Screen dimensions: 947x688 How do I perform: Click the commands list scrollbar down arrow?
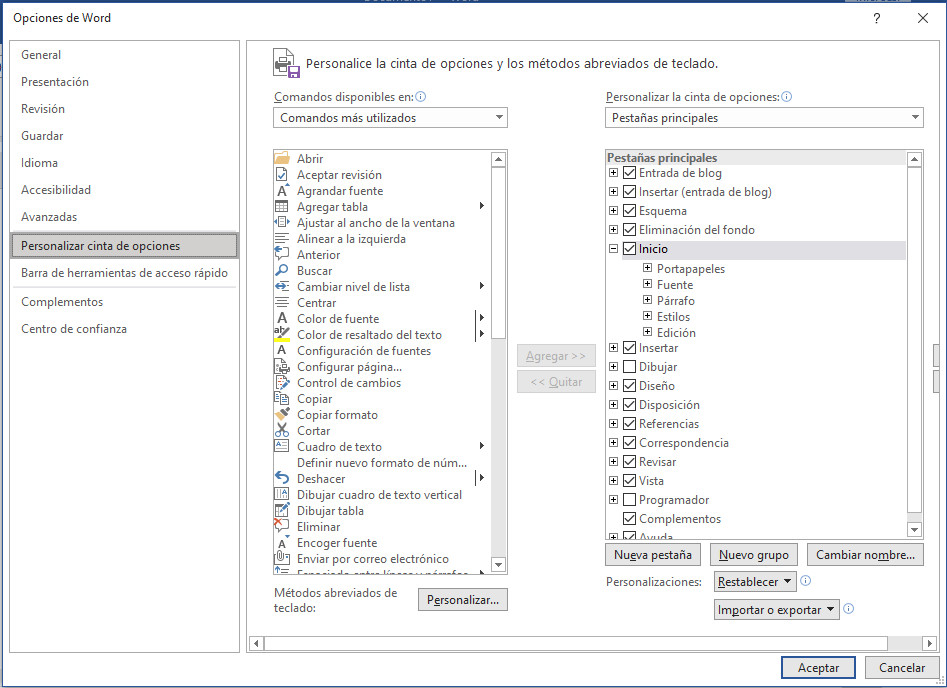coord(498,565)
